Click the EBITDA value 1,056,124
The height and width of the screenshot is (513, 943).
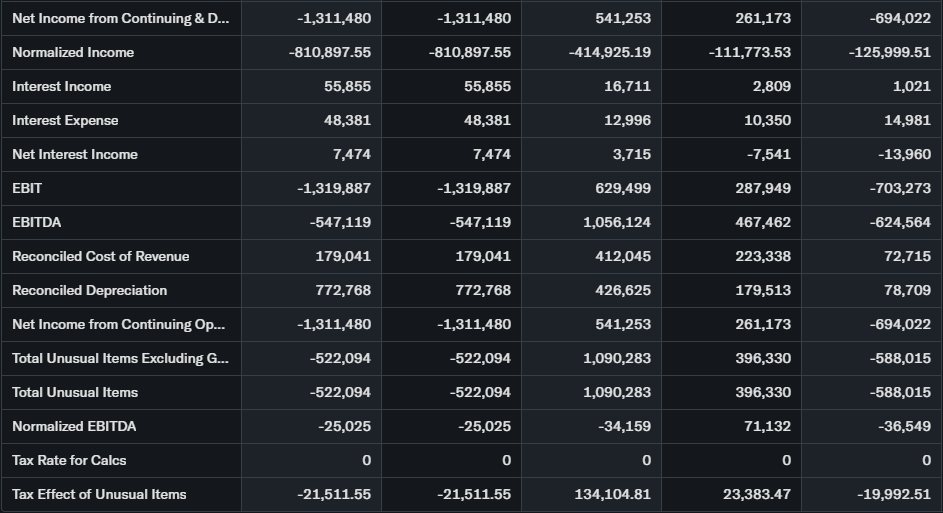(617, 222)
